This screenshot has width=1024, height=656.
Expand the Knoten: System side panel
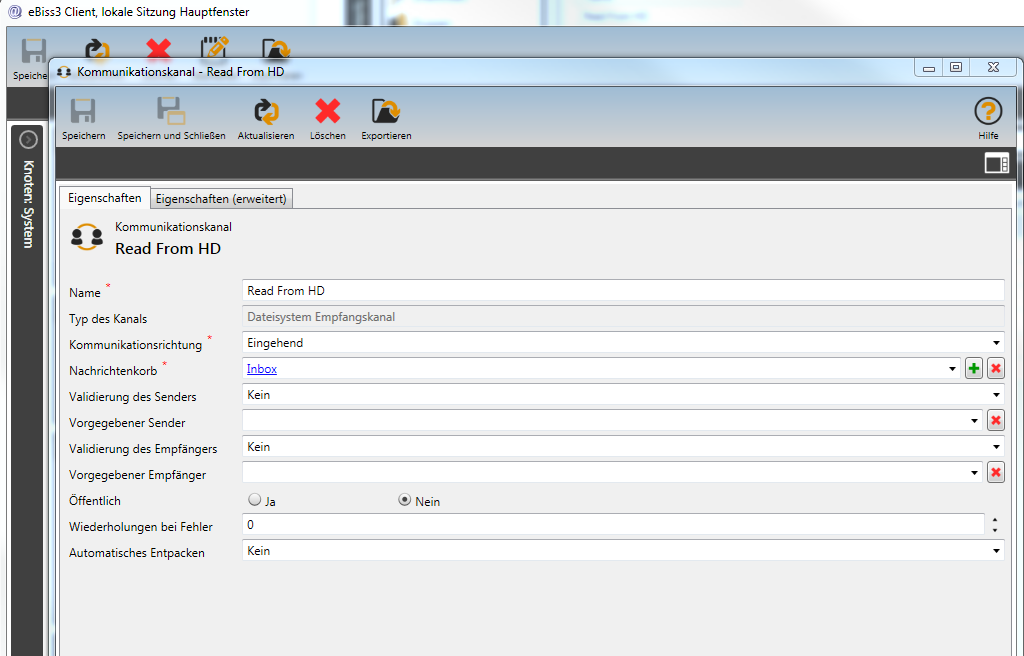point(28,140)
